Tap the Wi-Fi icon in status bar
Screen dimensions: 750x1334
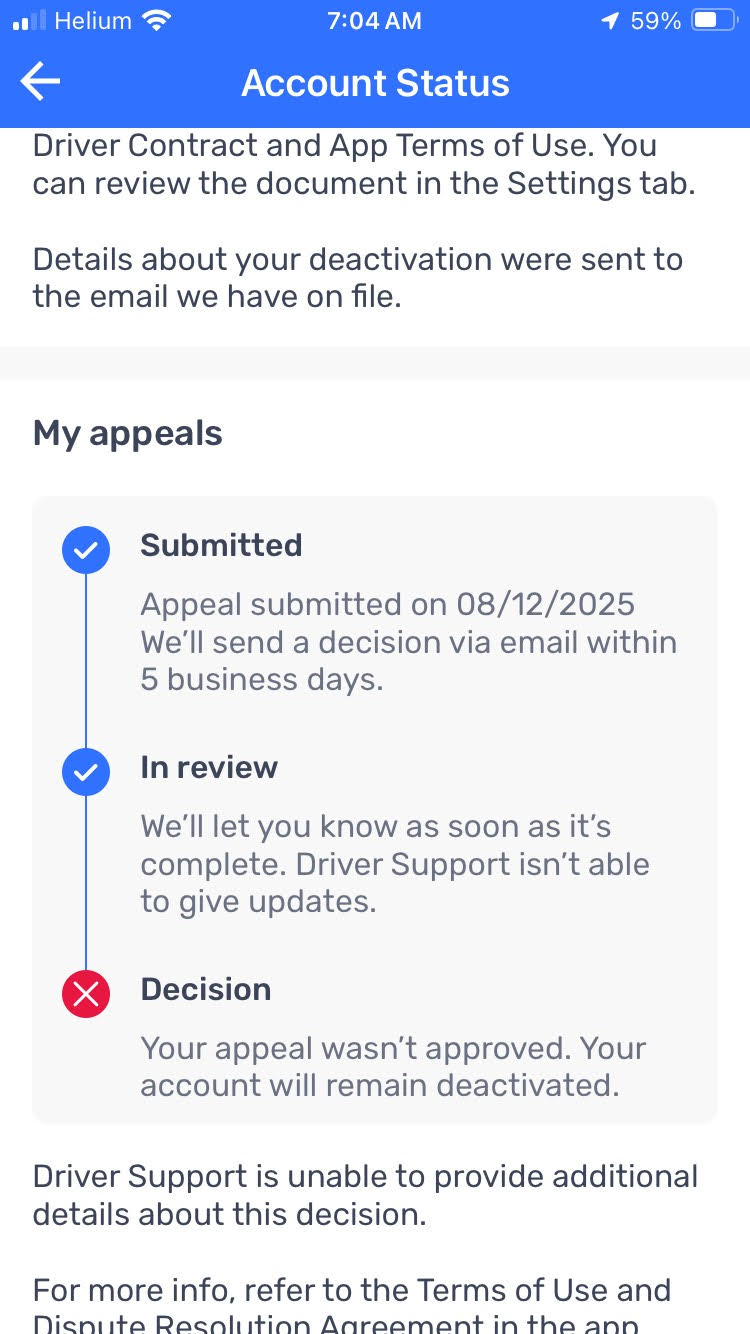(156, 21)
